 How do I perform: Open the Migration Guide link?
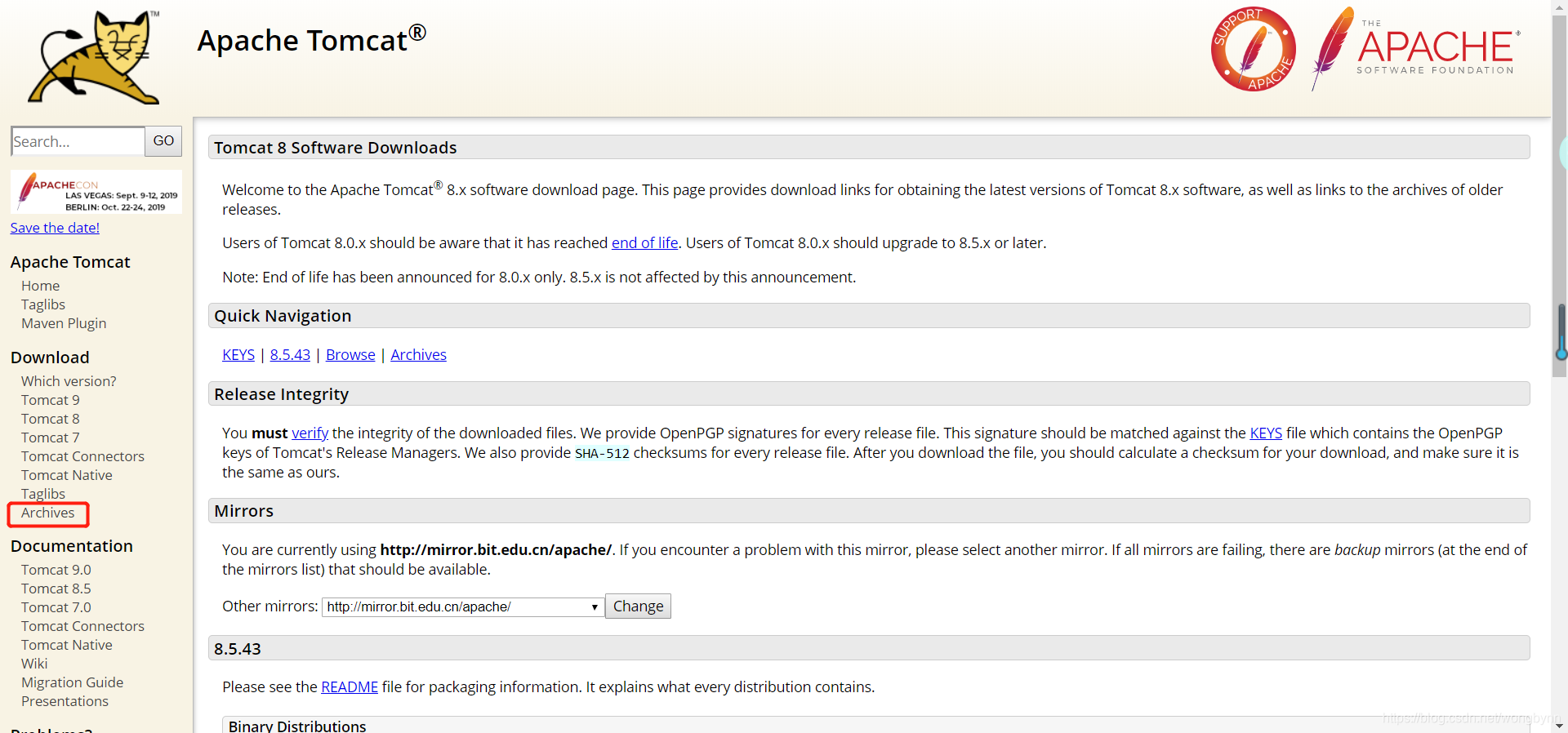tap(73, 682)
